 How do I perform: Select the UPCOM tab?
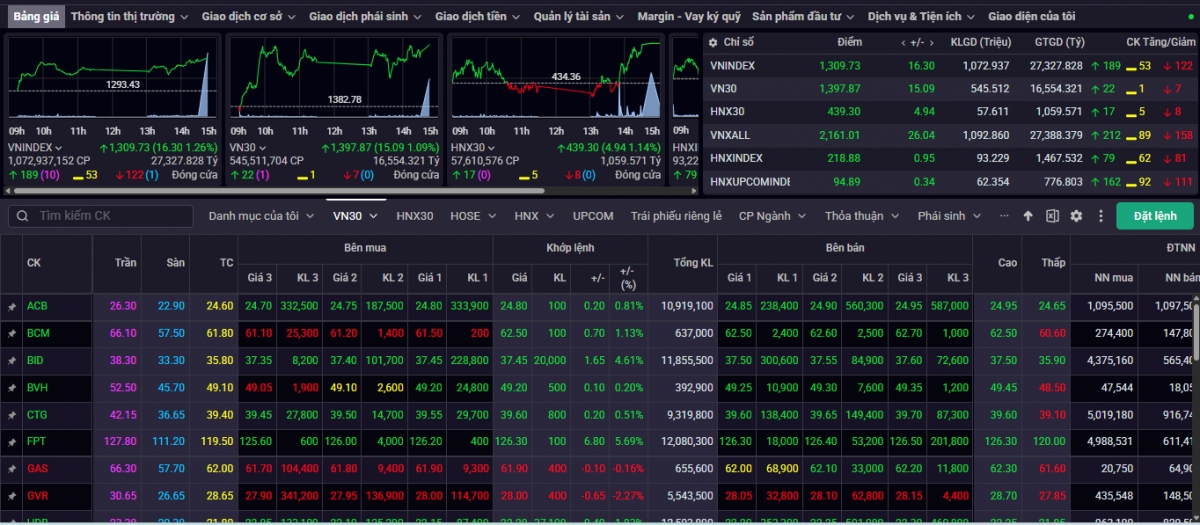(x=593, y=216)
